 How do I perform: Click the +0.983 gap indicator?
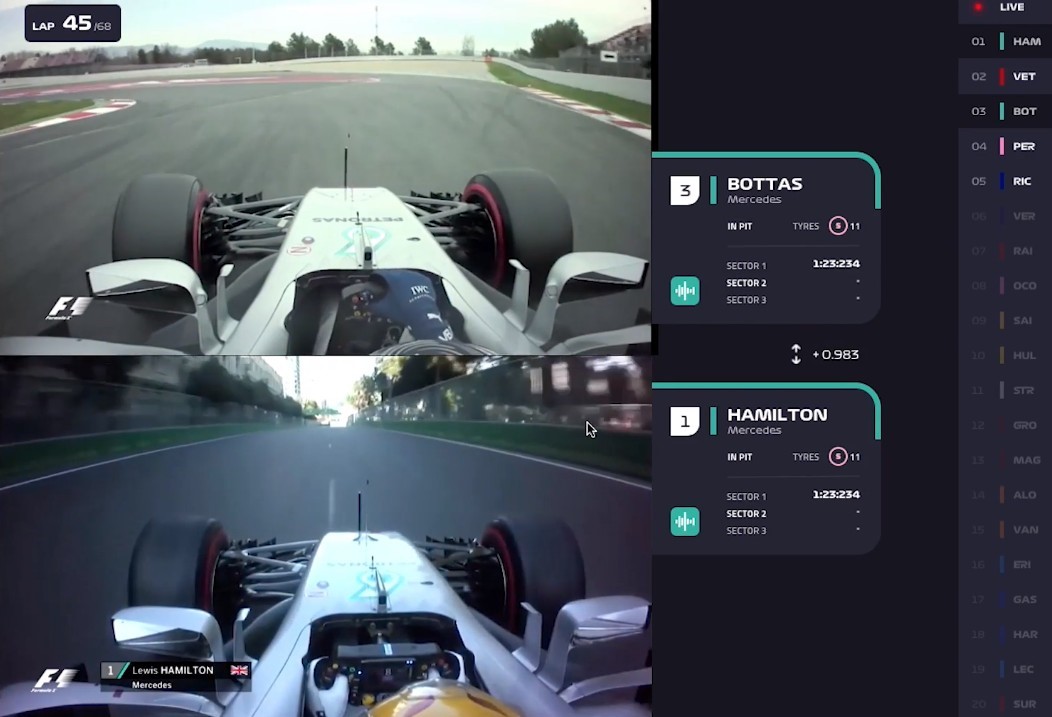[835, 354]
